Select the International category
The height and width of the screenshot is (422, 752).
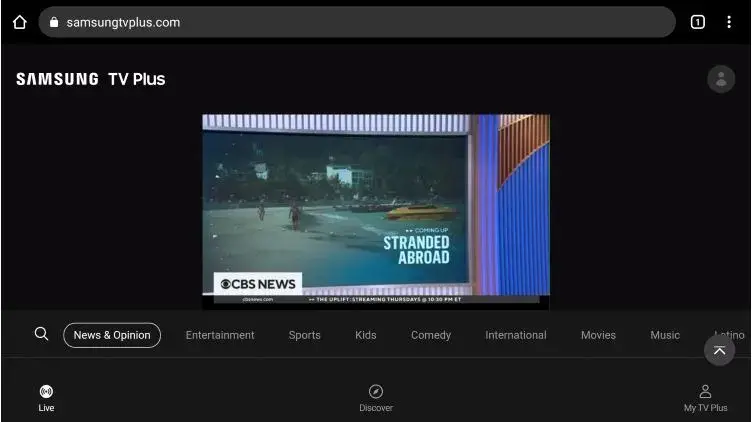click(x=516, y=335)
